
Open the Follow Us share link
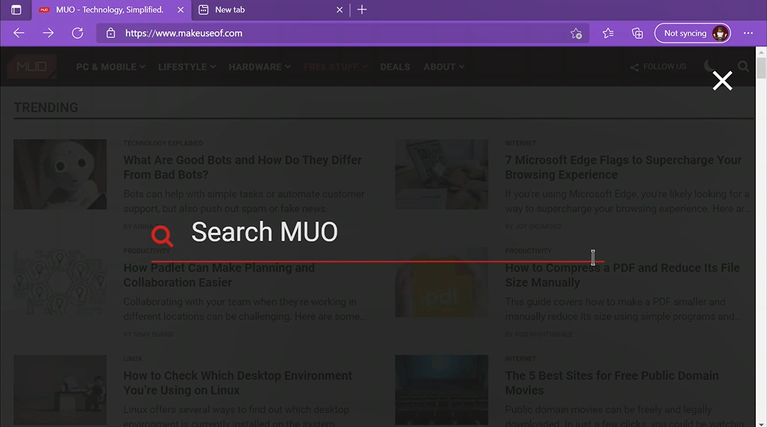658,67
